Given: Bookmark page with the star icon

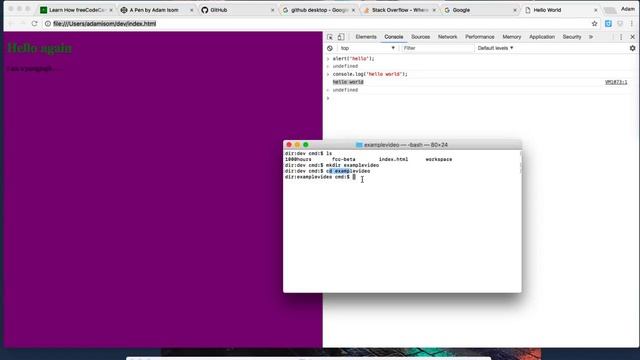Looking at the screenshot, I should coord(594,24).
